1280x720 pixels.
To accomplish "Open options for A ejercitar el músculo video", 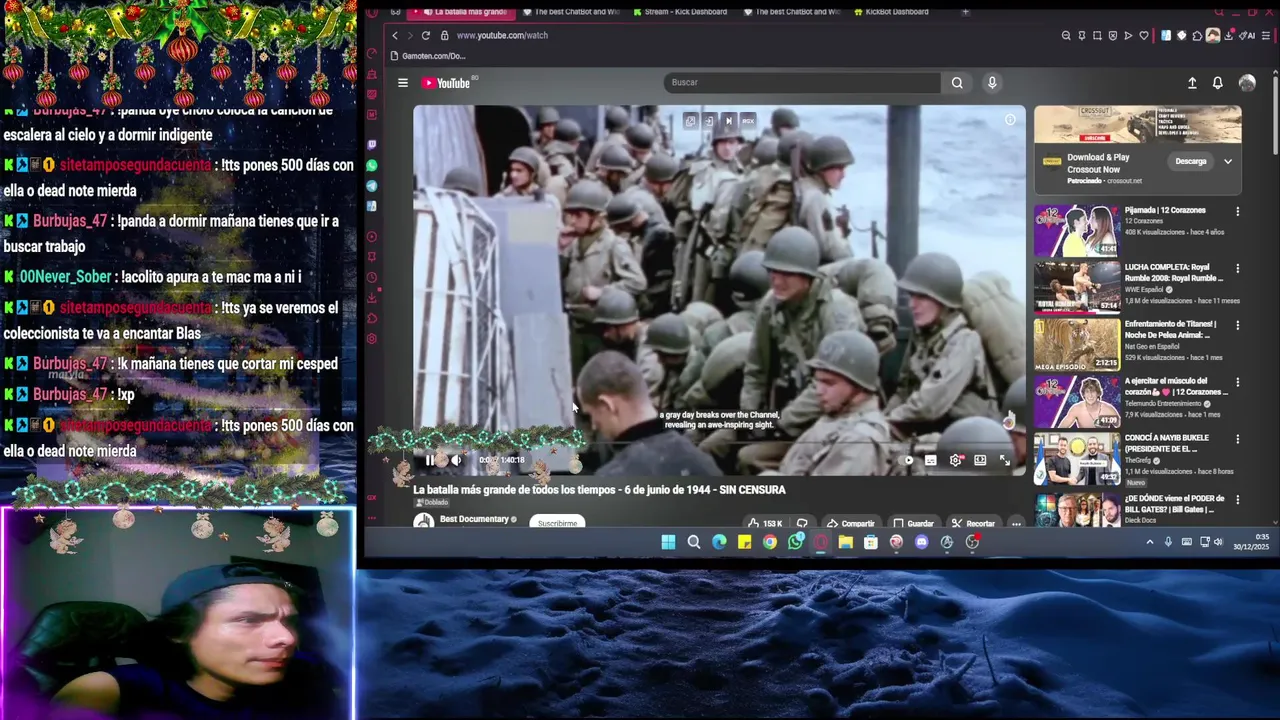I will pyautogui.click(x=1237, y=383).
